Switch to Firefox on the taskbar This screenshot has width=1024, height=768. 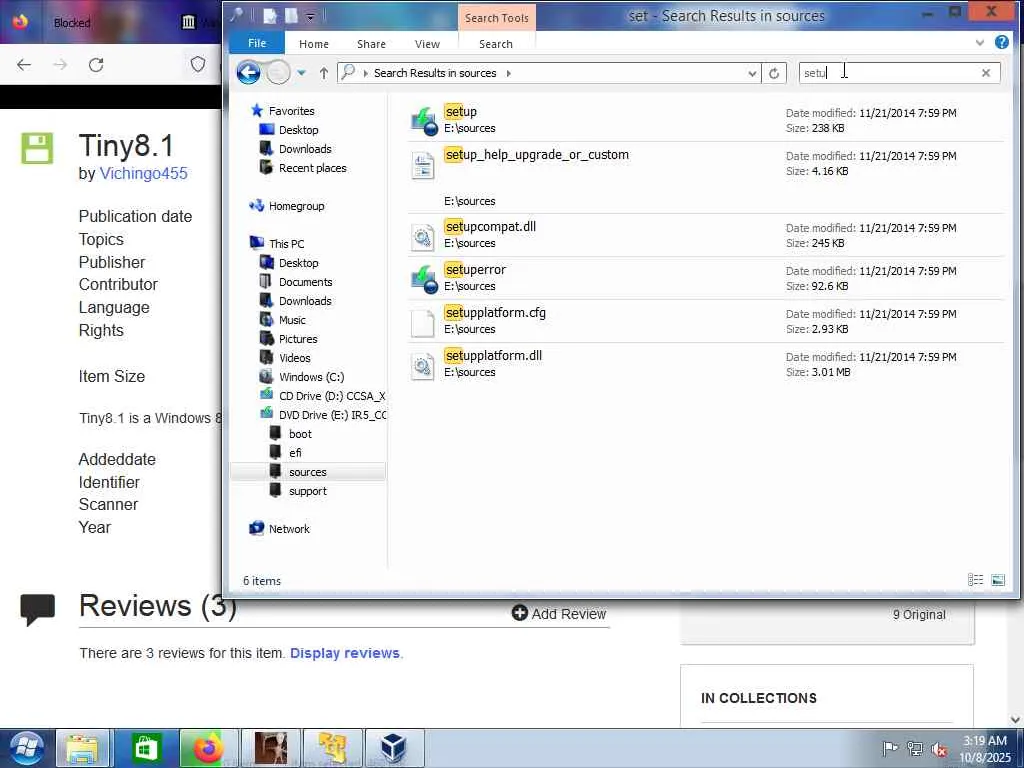[206, 748]
